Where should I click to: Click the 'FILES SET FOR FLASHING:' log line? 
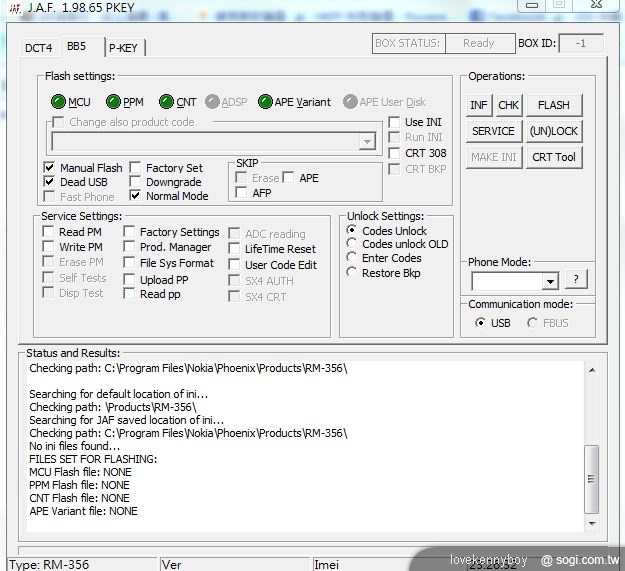[x=93, y=459]
